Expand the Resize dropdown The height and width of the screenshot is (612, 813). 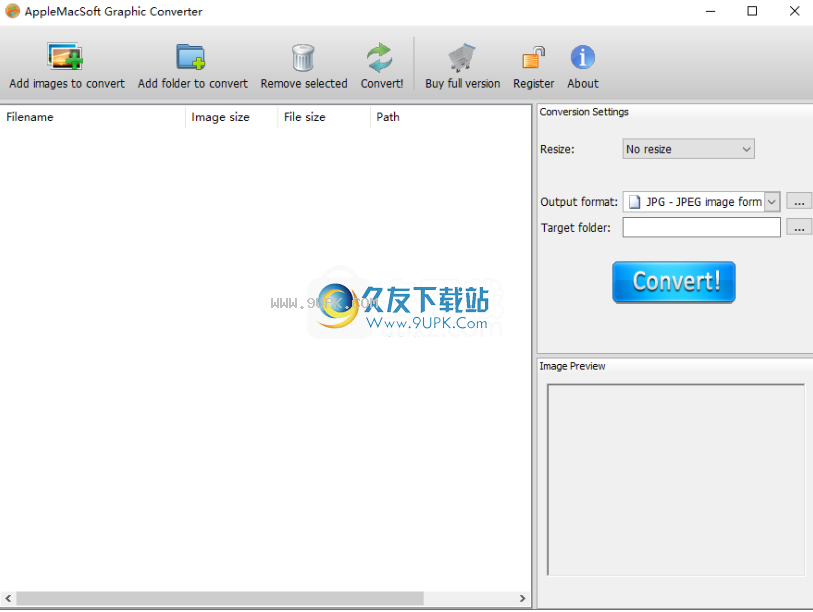[x=688, y=149]
